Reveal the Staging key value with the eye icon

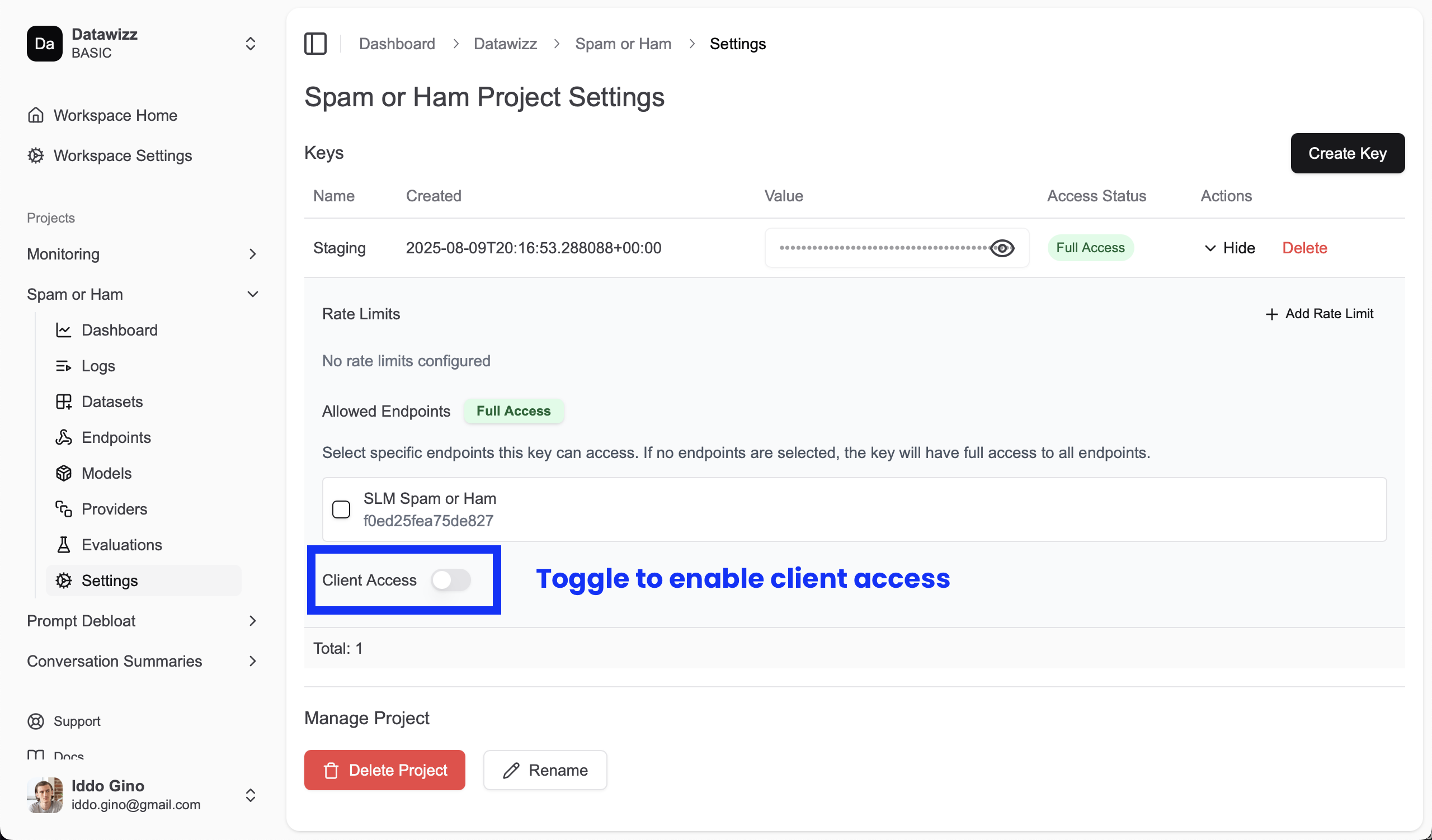1002,248
